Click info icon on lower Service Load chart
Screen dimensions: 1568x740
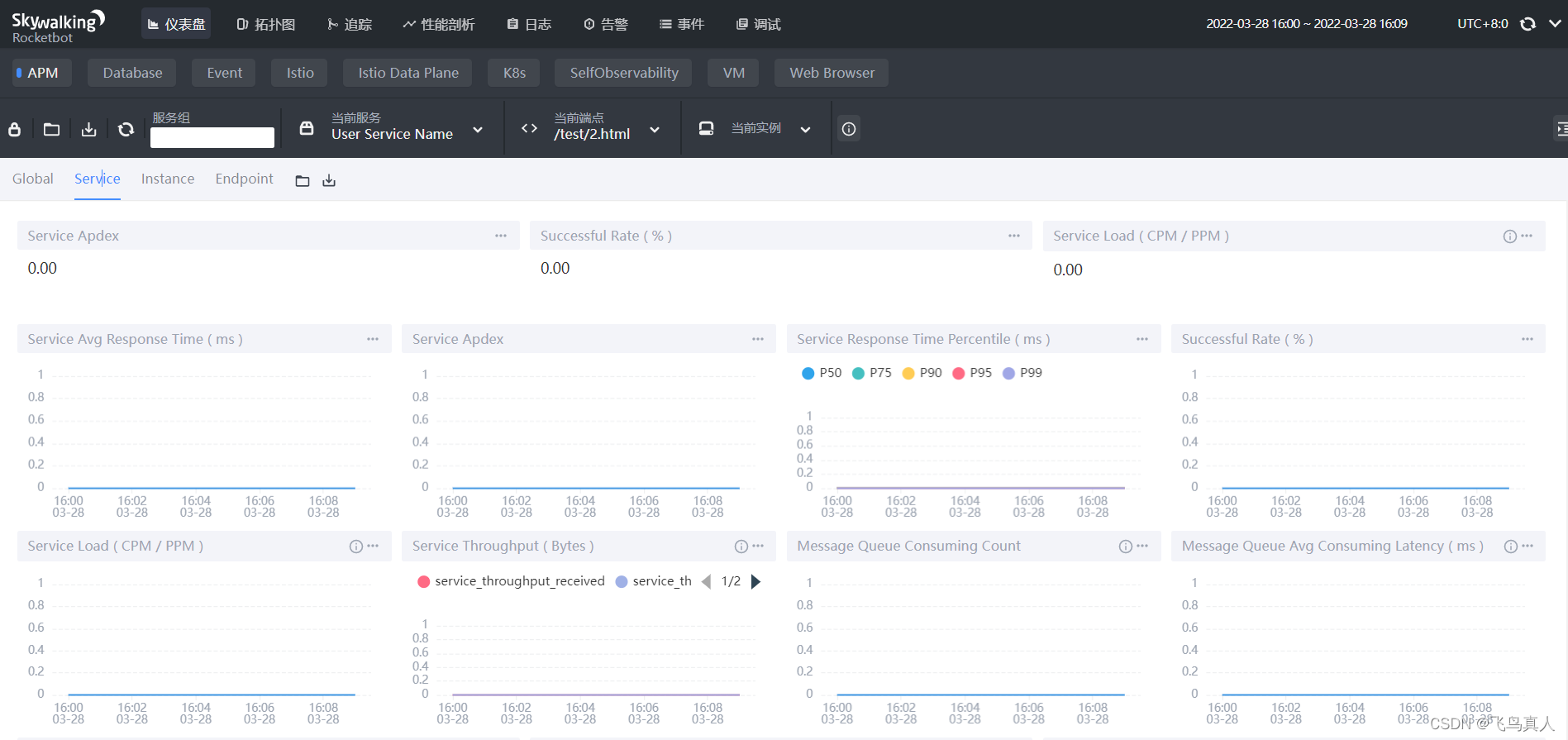pos(356,547)
